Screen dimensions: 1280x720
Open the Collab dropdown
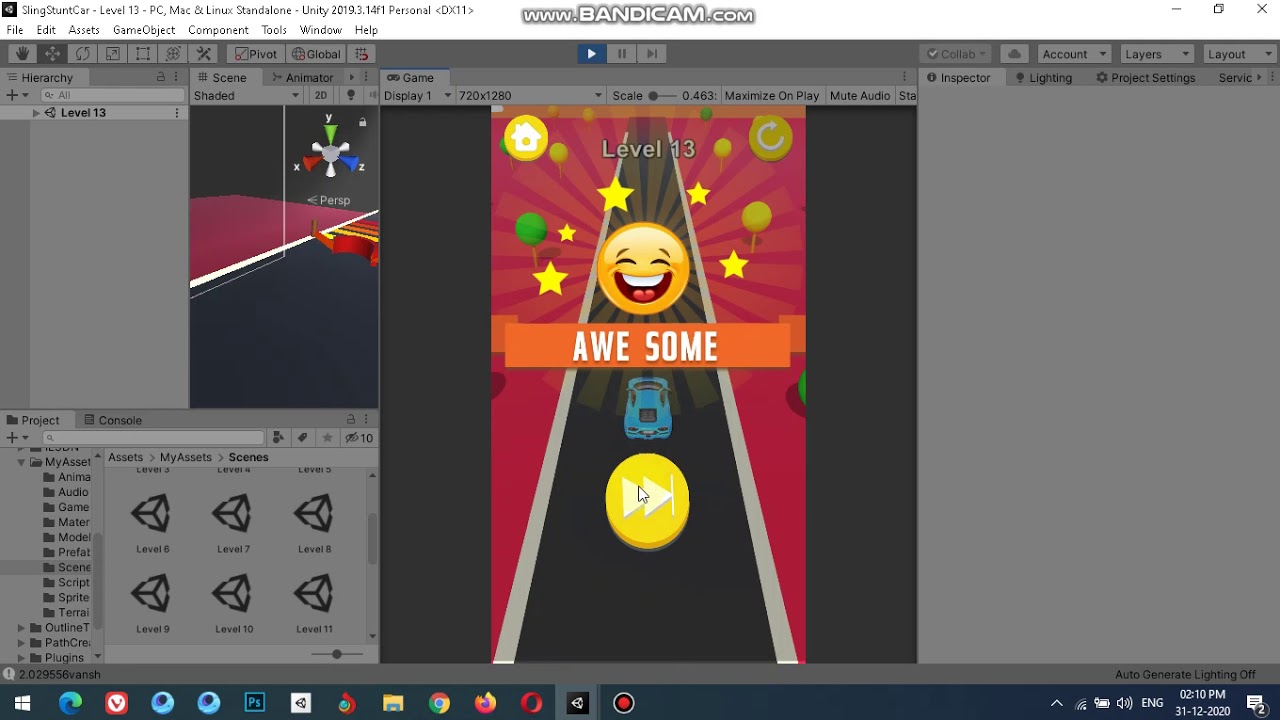click(x=956, y=54)
